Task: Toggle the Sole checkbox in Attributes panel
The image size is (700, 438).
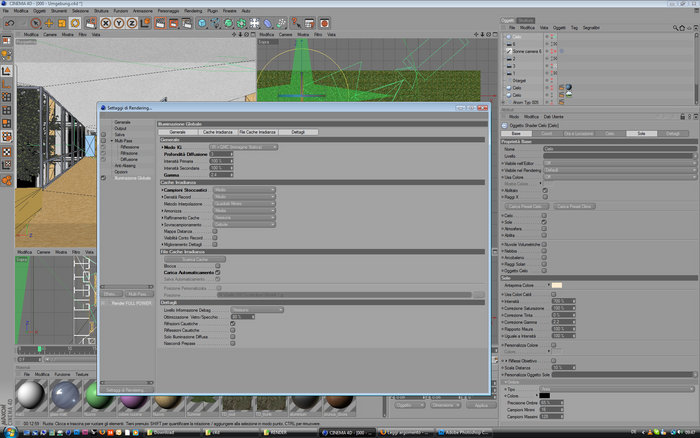Action: 544,222
